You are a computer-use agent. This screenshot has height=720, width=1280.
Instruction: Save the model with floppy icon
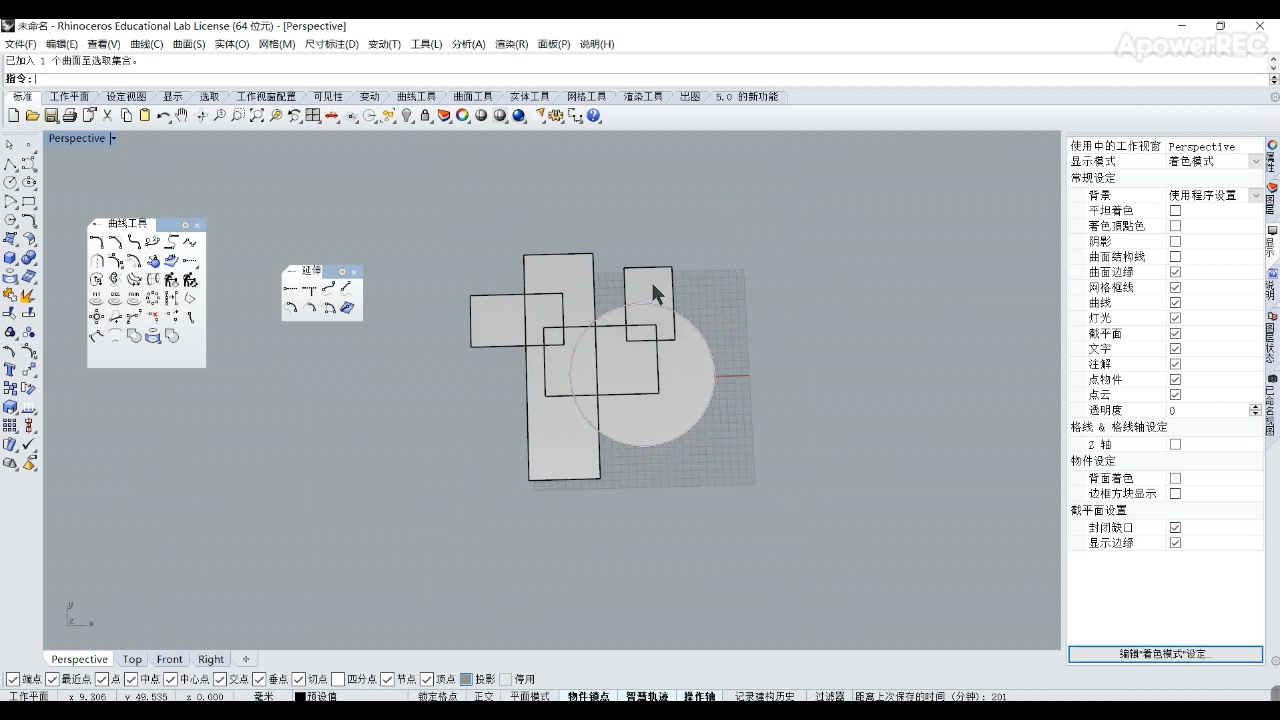click(x=51, y=116)
